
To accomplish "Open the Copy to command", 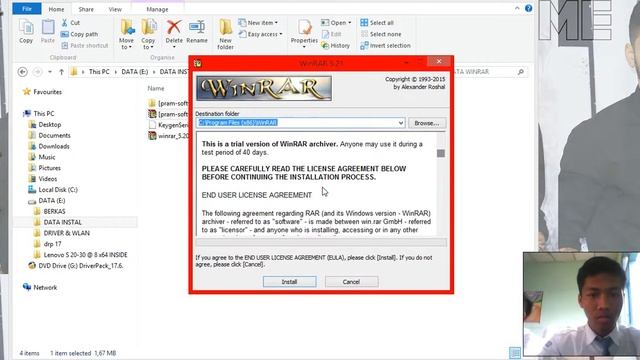I will pyautogui.click(x=148, y=34).
